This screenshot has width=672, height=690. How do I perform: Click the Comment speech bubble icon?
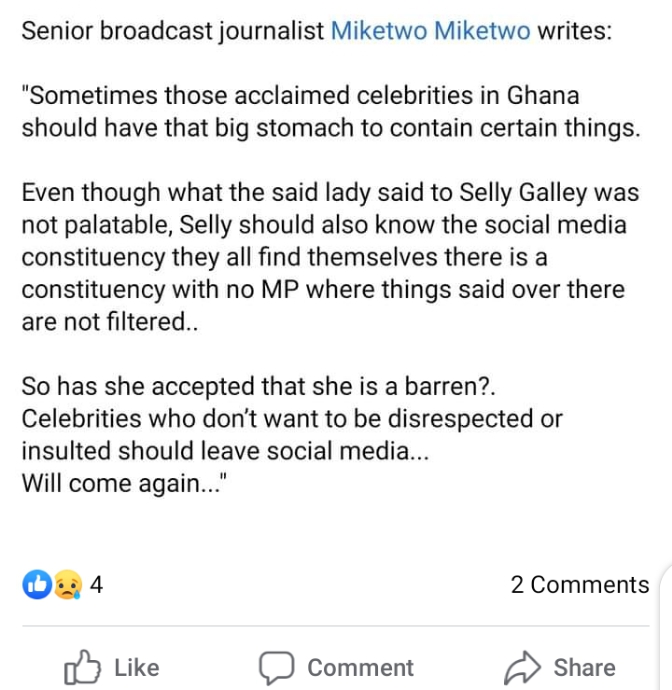[x=277, y=668]
